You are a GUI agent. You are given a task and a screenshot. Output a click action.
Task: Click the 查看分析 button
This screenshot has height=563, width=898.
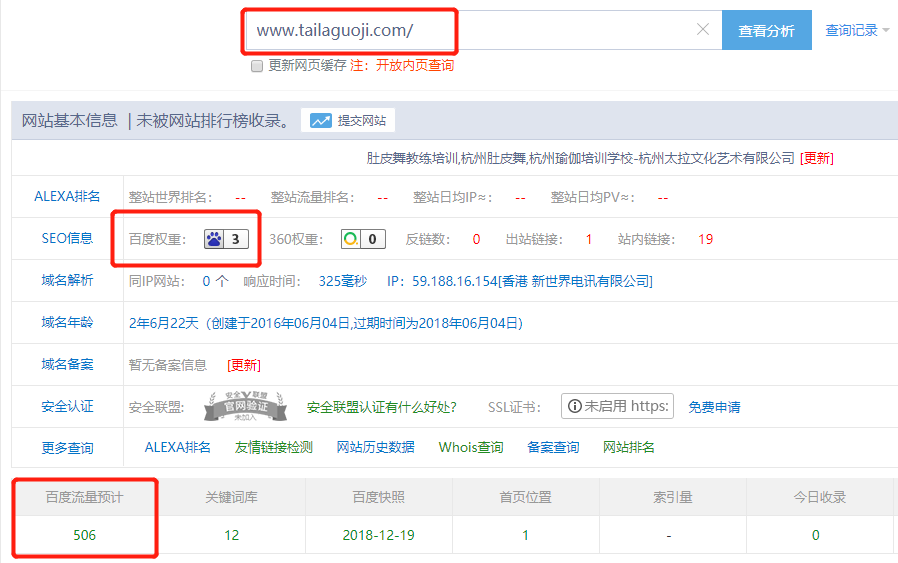[x=766, y=30]
